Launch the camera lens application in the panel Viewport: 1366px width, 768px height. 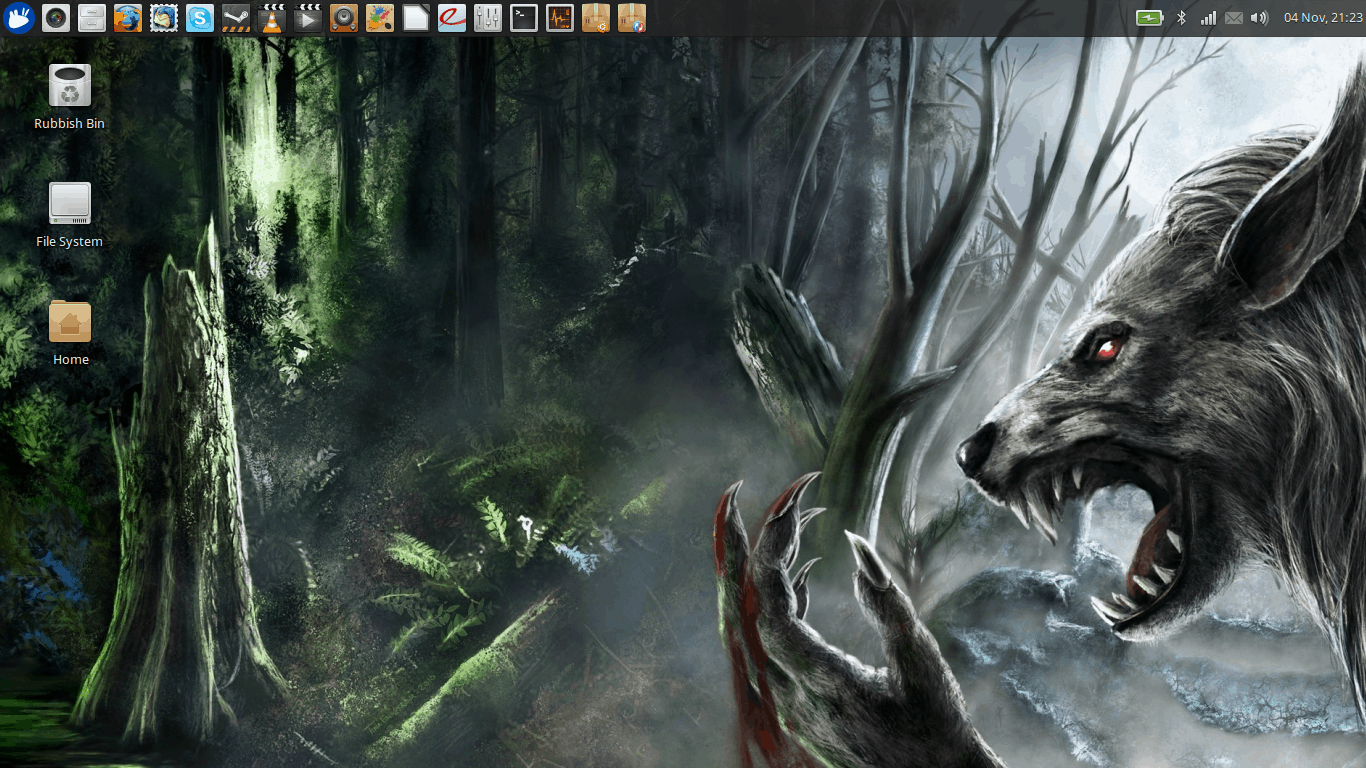[x=56, y=18]
